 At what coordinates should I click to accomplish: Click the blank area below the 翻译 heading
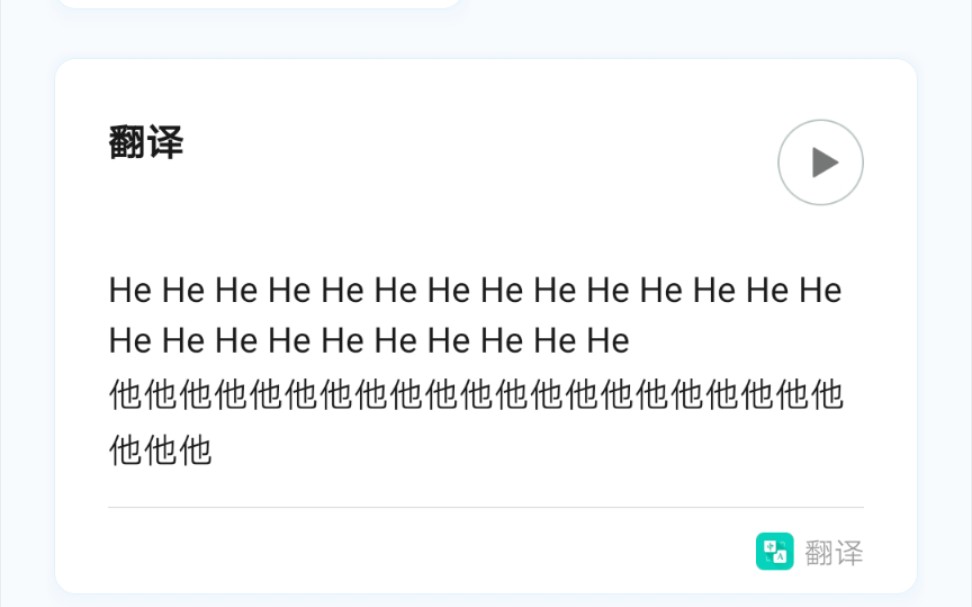pos(400,215)
